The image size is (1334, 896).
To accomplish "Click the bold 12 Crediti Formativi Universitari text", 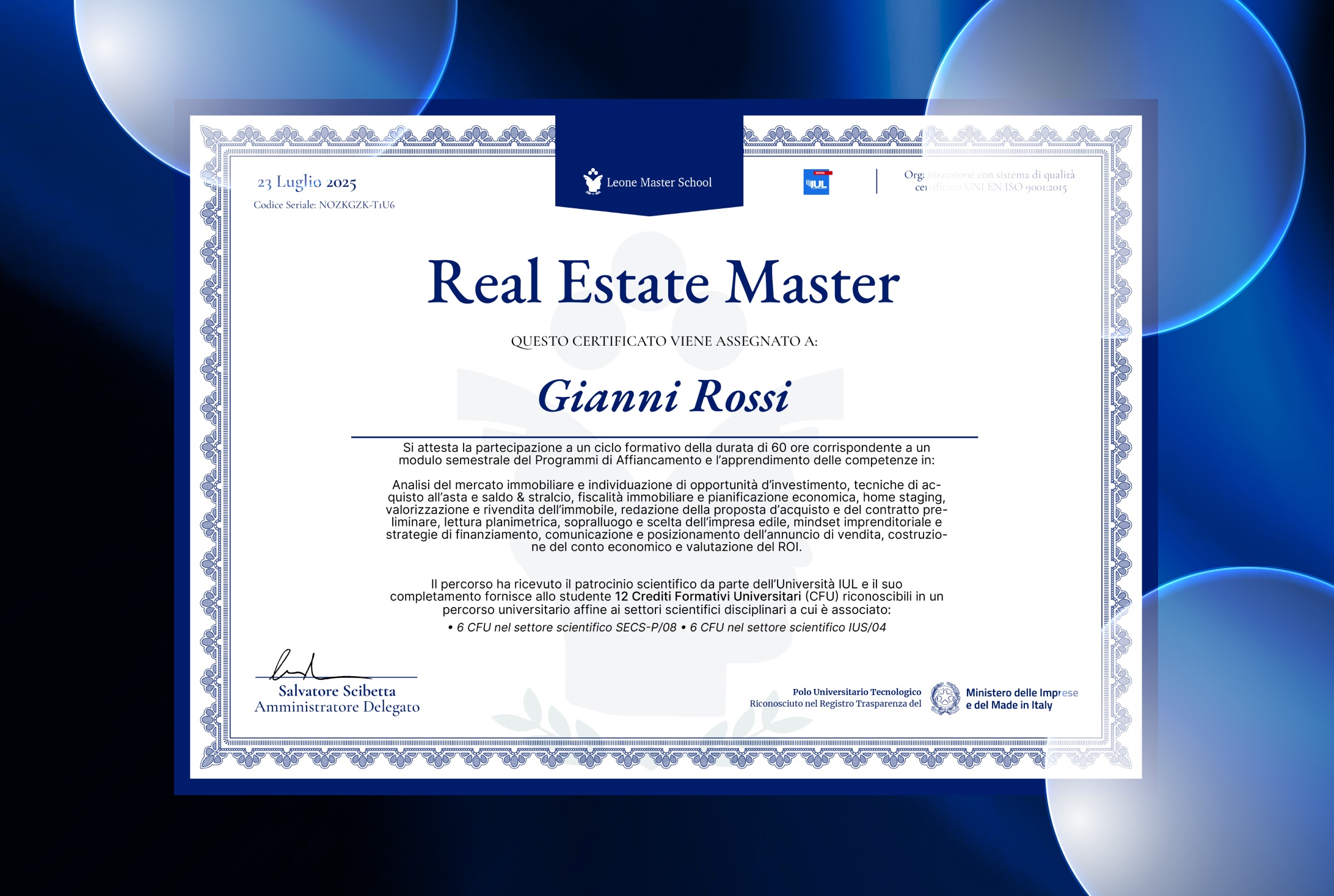I will coord(707,597).
